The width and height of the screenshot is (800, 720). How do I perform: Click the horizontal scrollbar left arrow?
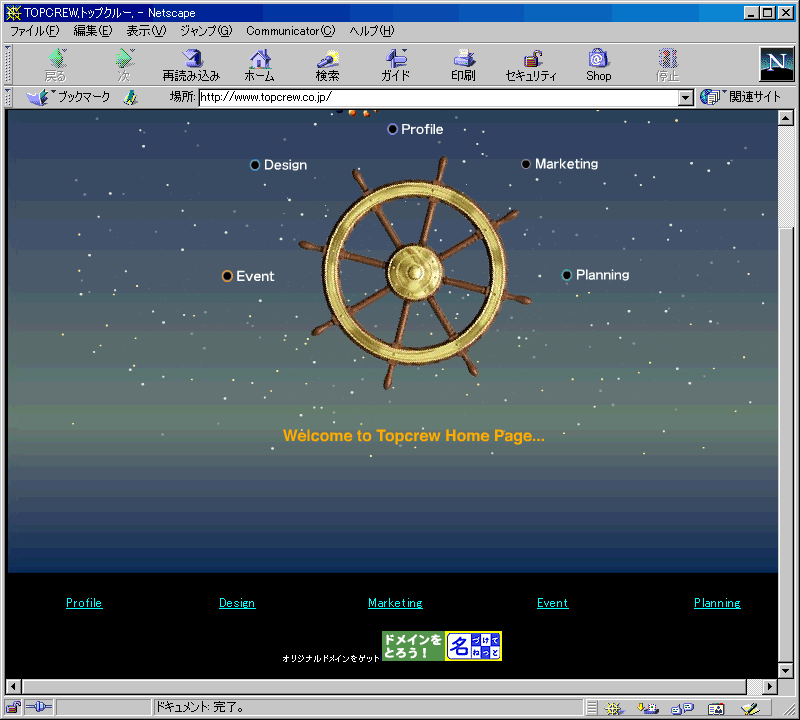[x=14, y=686]
